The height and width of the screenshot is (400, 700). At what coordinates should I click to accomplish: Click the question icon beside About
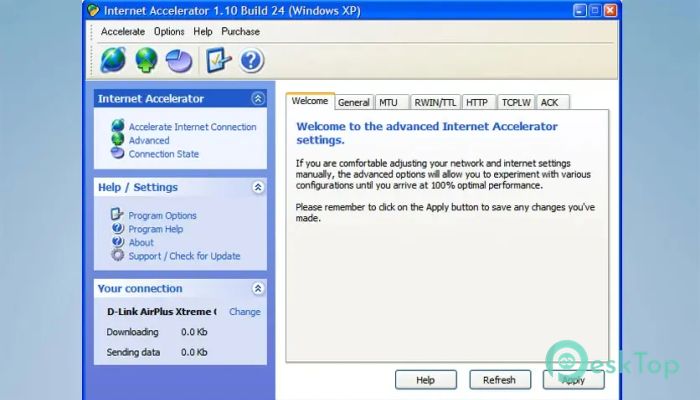click(117, 242)
